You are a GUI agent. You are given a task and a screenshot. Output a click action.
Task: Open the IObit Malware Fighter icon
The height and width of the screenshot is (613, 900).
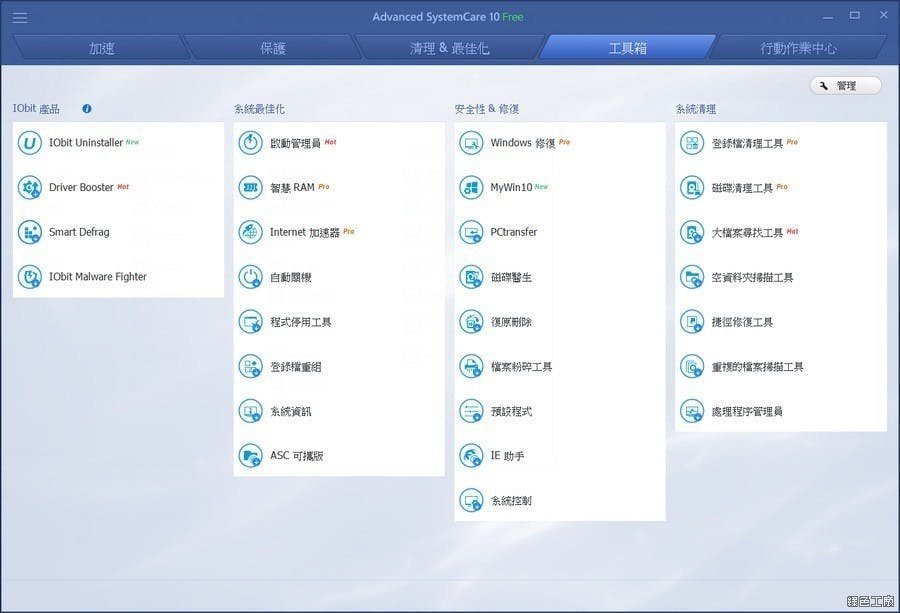click(x=29, y=277)
